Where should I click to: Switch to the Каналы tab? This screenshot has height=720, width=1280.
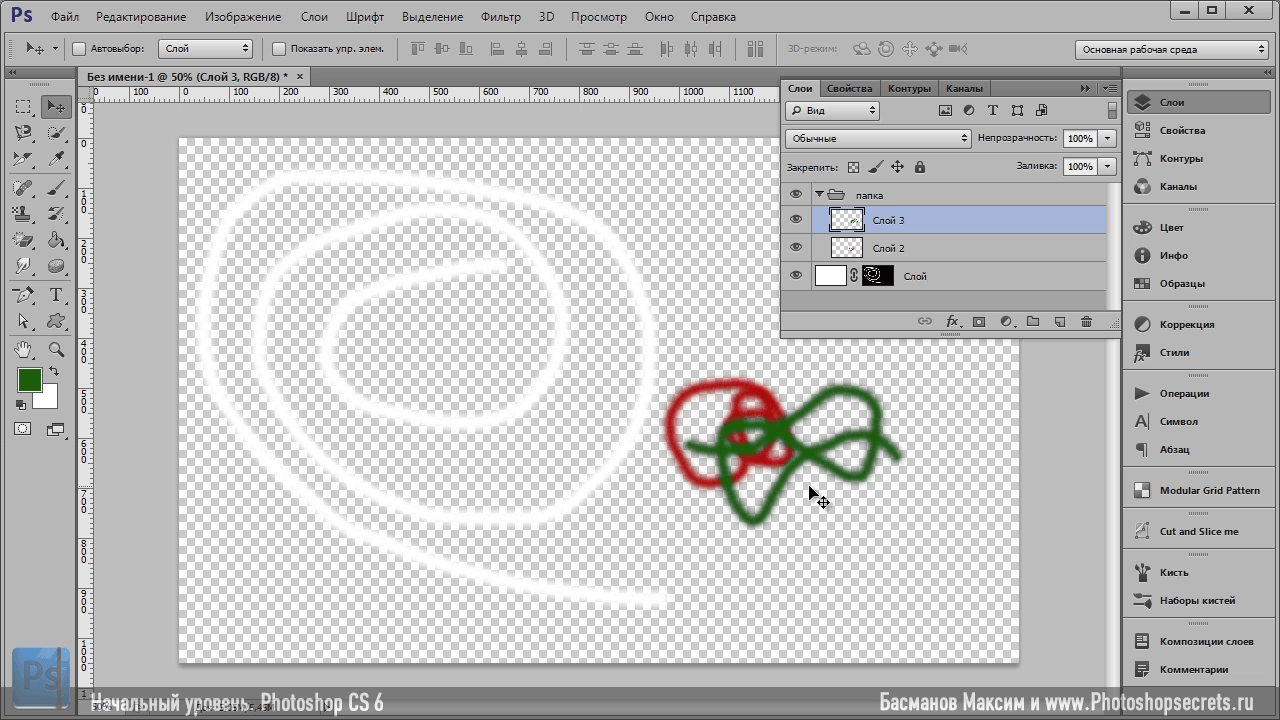click(964, 88)
